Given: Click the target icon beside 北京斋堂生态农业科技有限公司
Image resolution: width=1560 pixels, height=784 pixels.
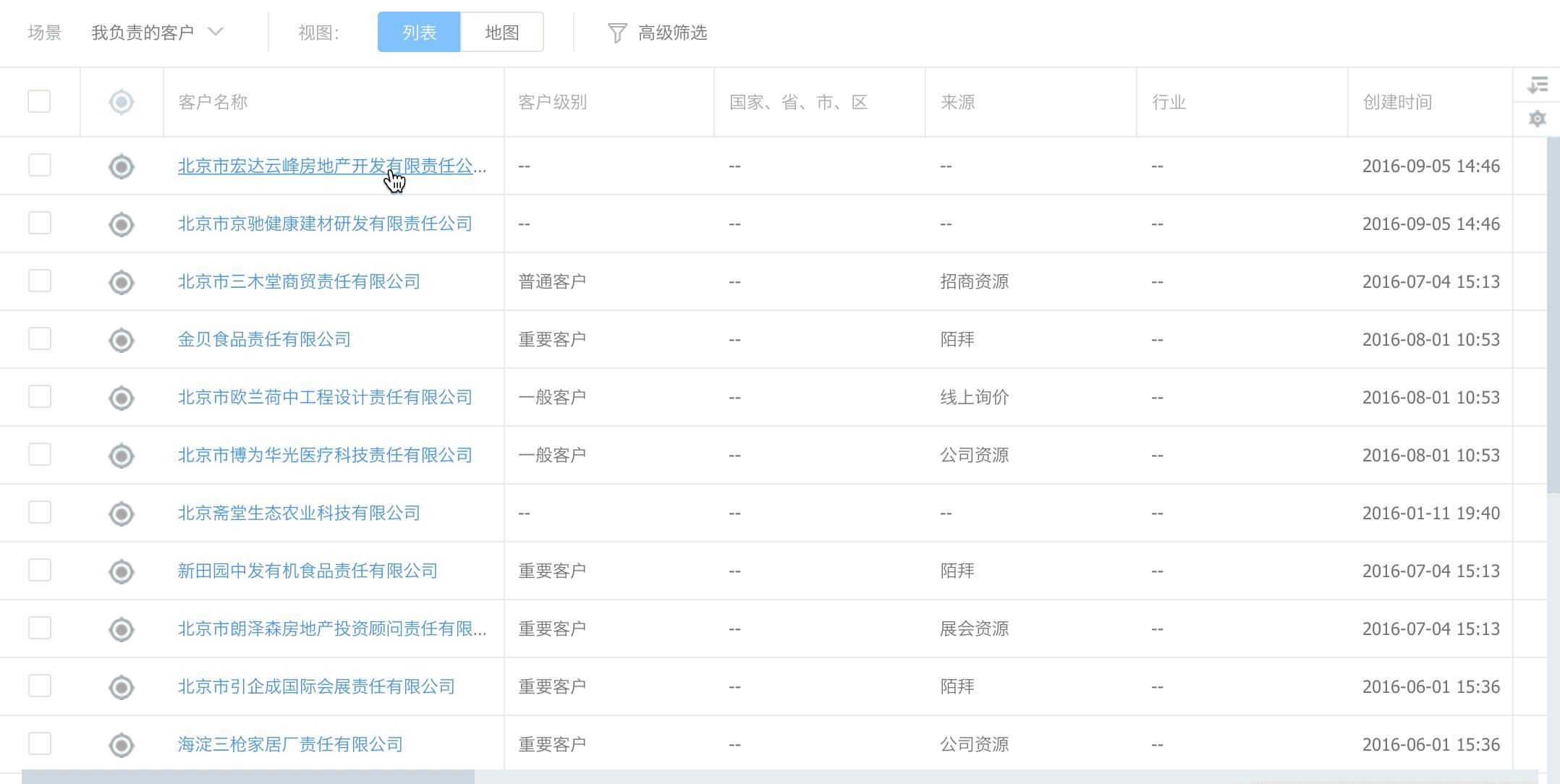Looking at the screenshot, I should coord(122,514).
